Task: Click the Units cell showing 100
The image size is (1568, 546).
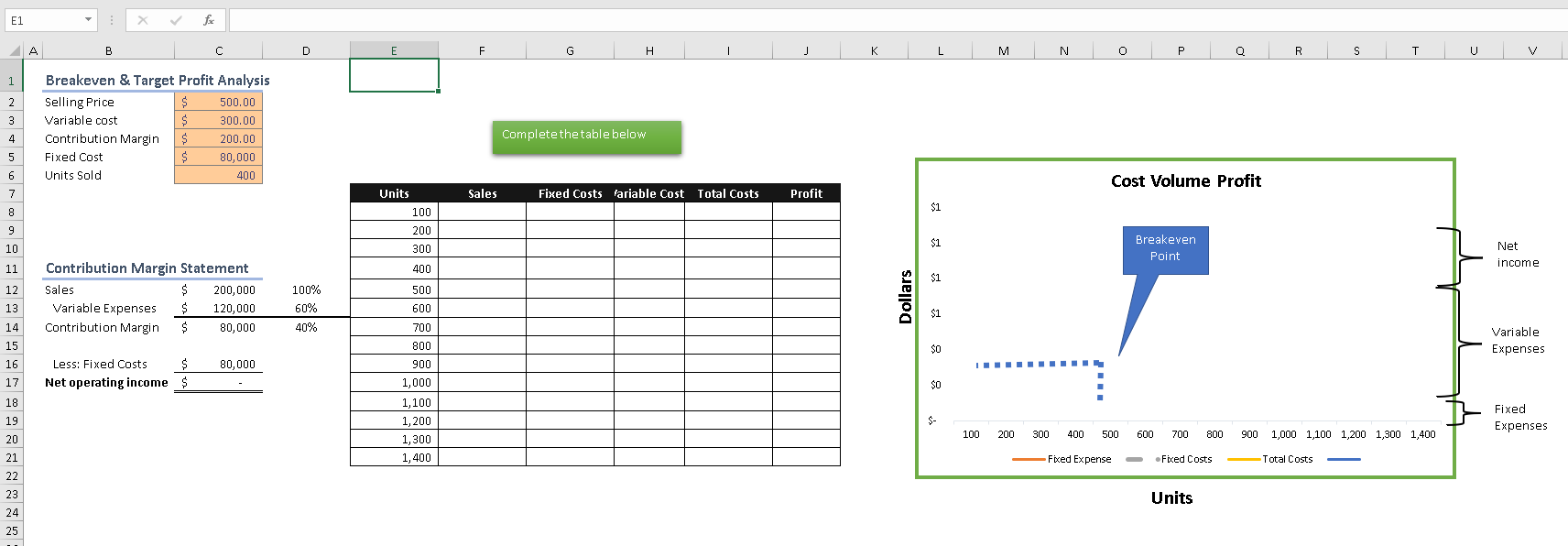Action: 394,212
